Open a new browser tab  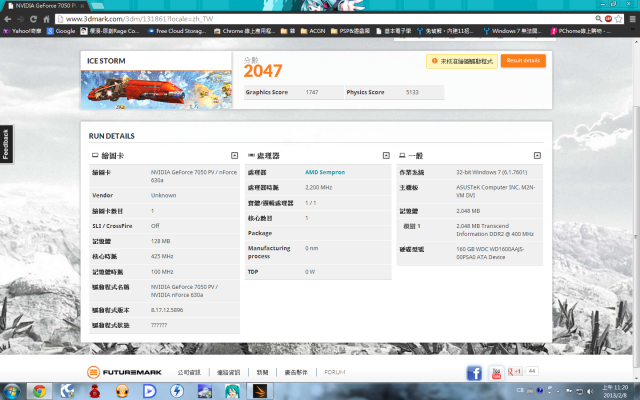click(97, 6)
